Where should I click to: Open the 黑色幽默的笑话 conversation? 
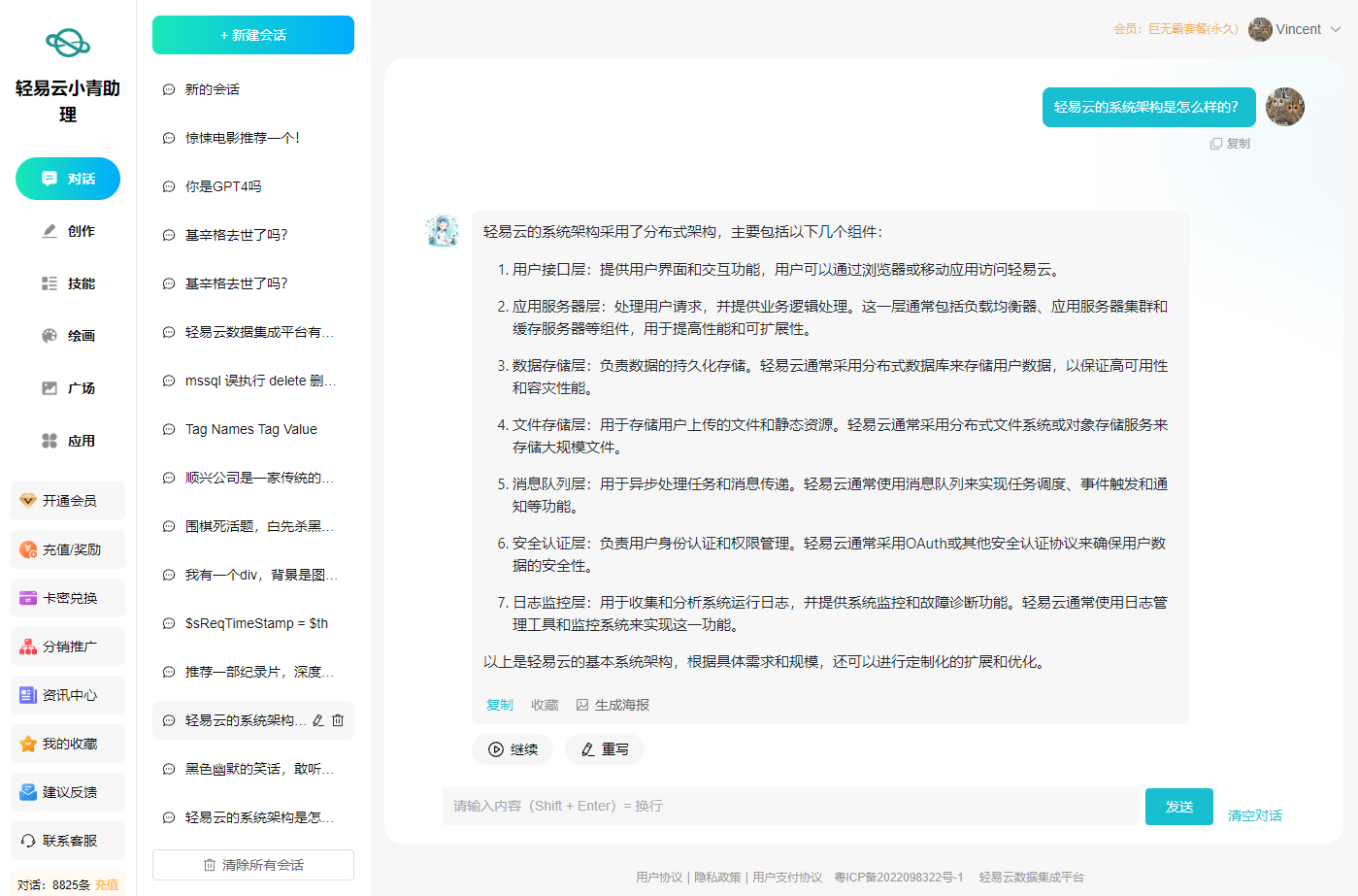pos(253,769)
